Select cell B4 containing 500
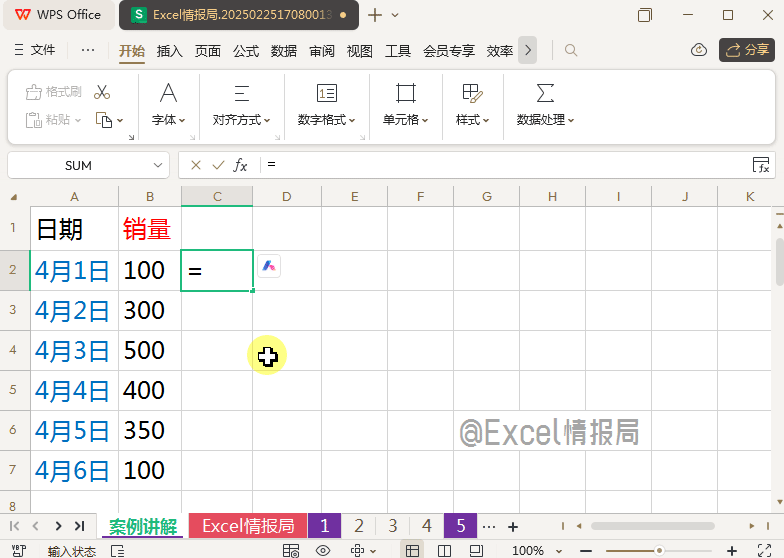The height and width of the screenshot is (558, 784). tap(149, 350)
